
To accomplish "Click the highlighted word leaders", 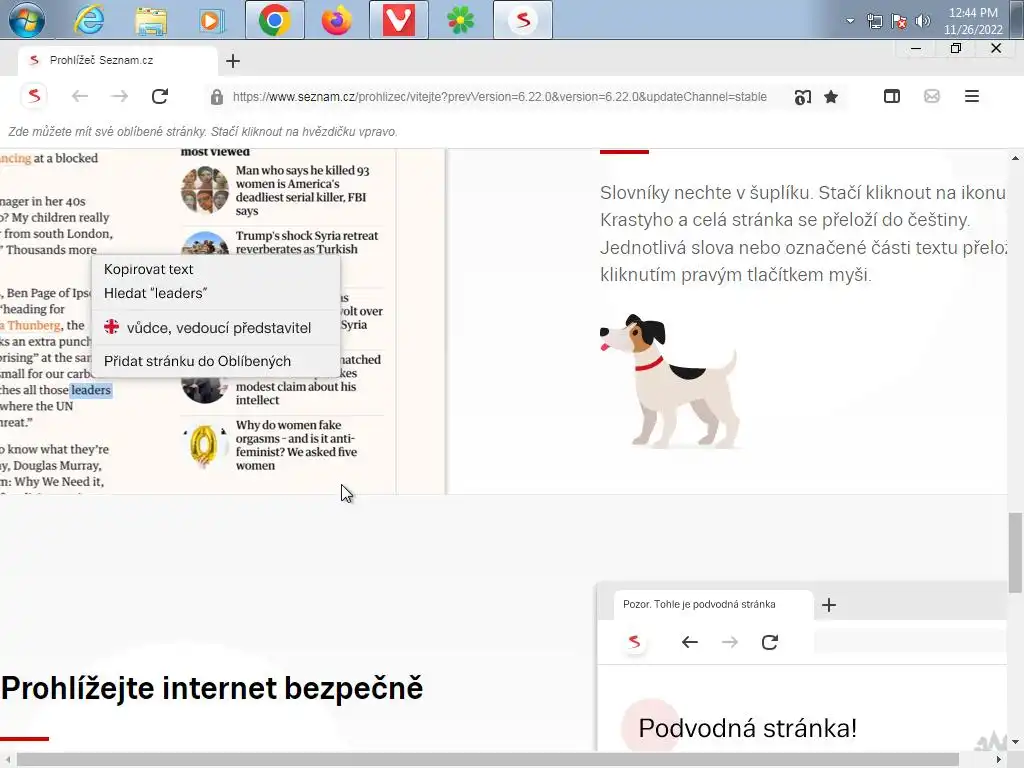I will [91, 391].
